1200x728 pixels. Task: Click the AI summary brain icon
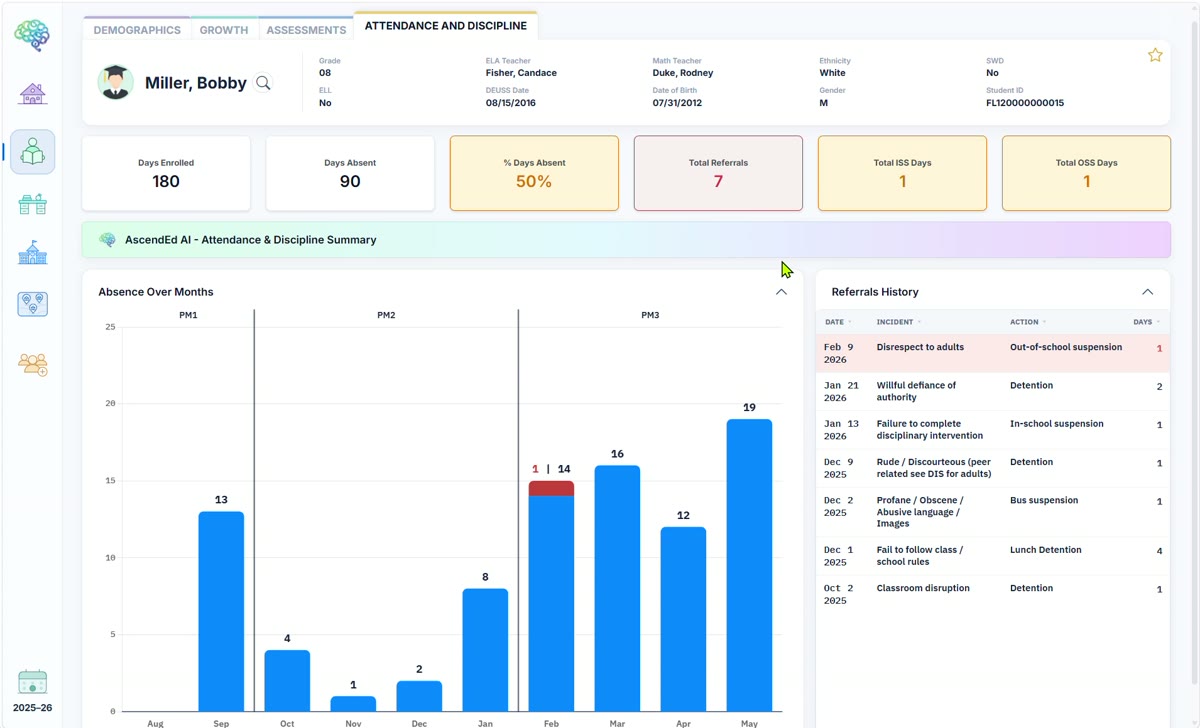pos(108,240)
